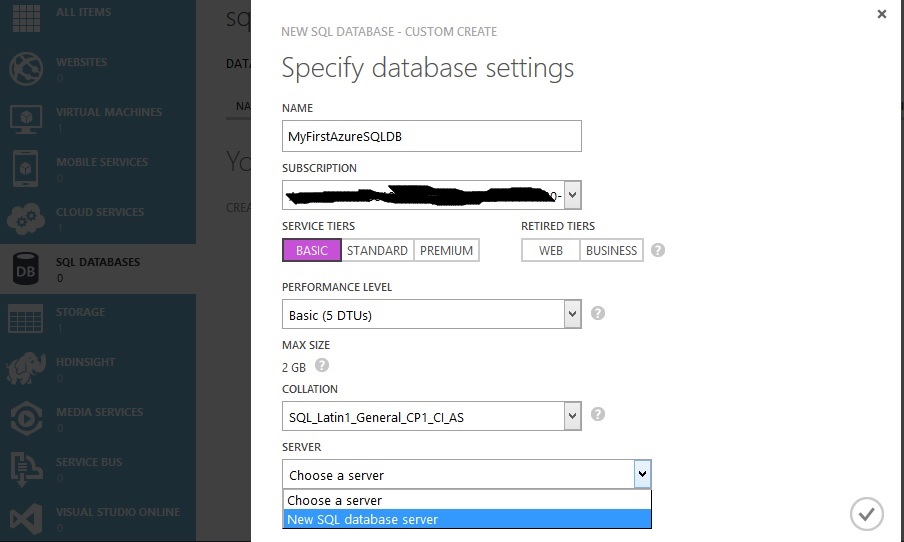Click help icon beside Max Size 2 GB
This screenshot has width=904, height=542.
tap(322, 366)
